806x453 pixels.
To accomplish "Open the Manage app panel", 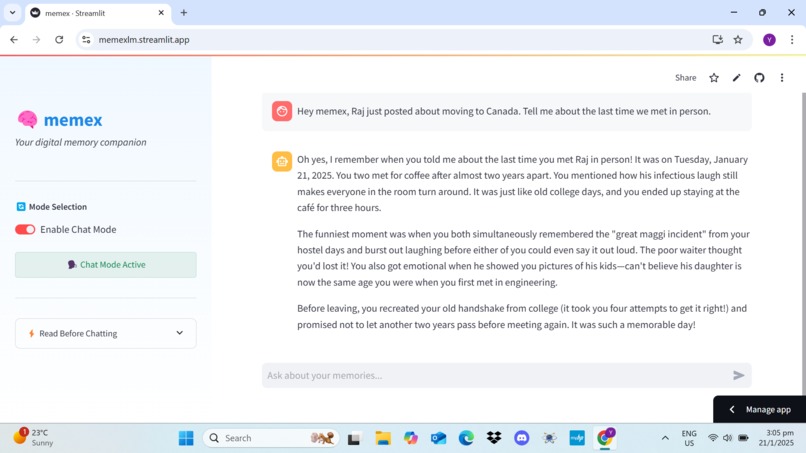I will point(759,409).
